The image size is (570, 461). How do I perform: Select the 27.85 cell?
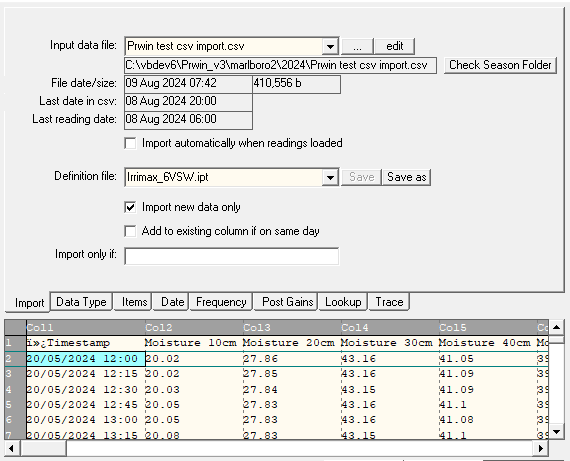292,374
